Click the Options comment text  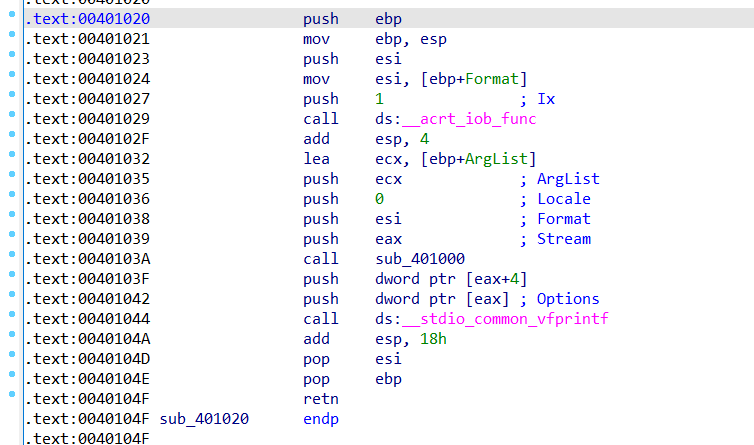click(x=567, y=299)
